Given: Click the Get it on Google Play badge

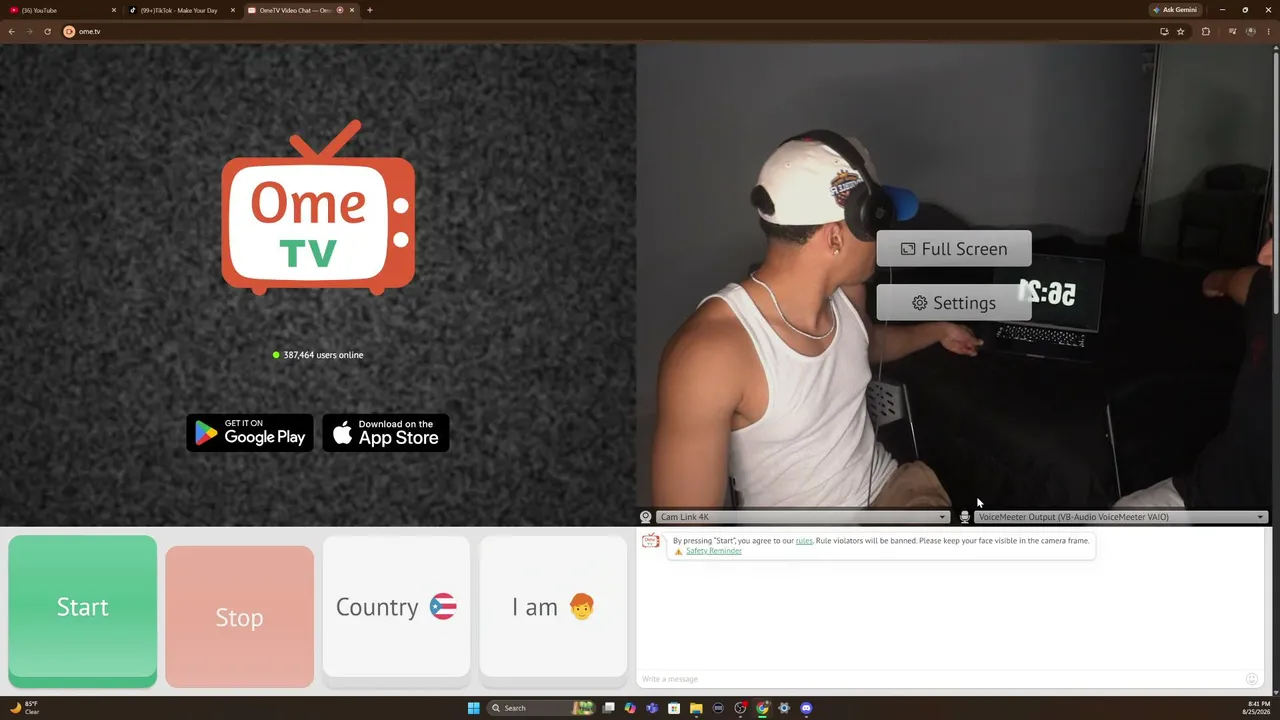Looking at the screenshot, I should (250, 433).
